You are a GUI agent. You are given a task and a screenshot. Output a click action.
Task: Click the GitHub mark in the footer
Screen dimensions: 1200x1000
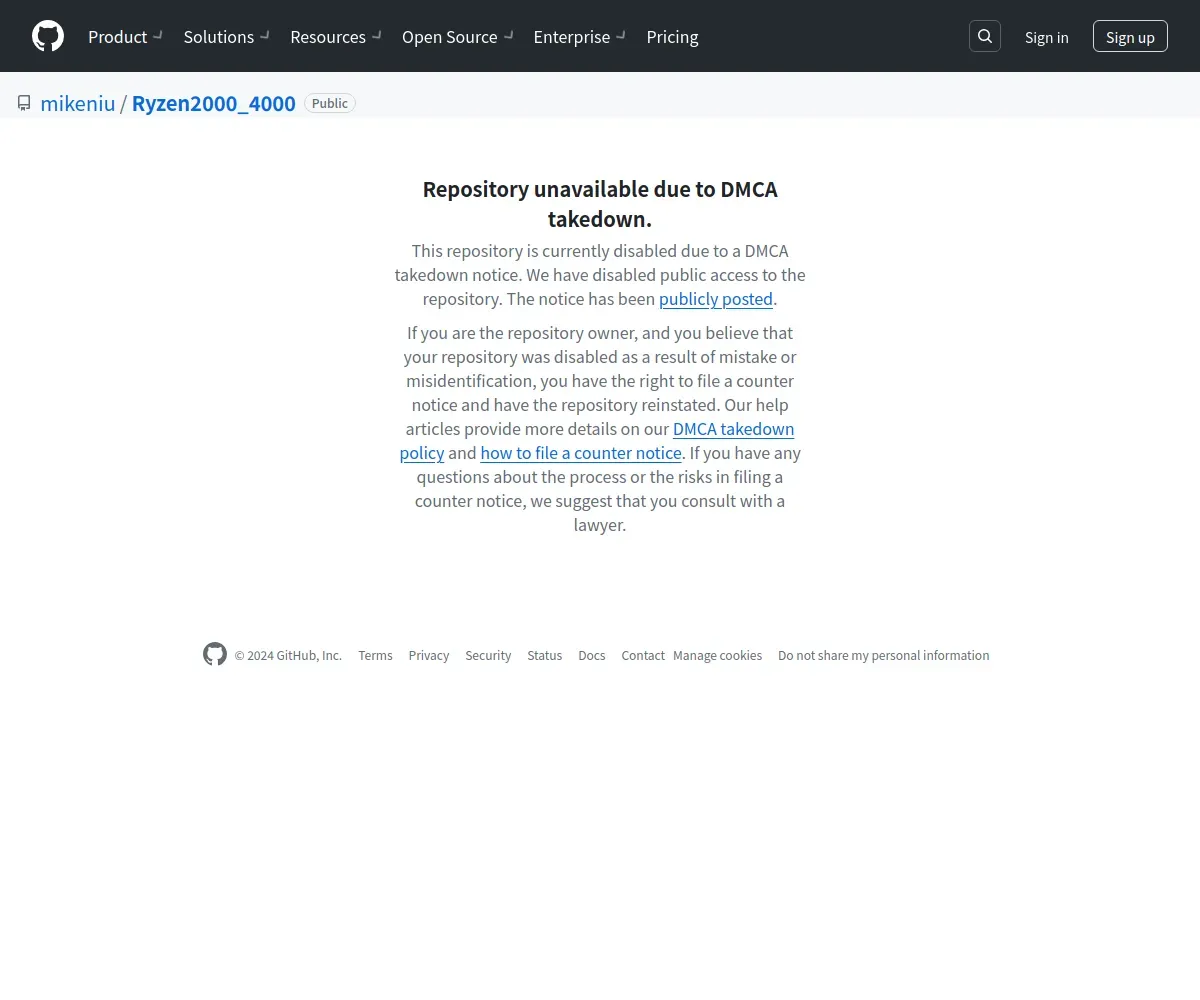[215, 655]
